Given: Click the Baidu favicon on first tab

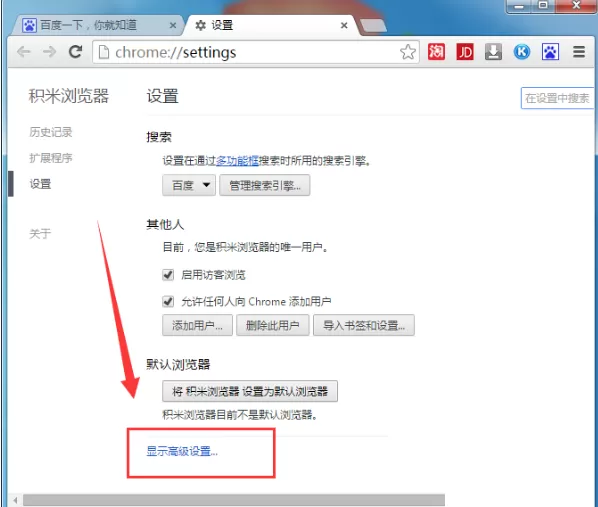Looking at the screenshot, I should click(x=29, y=26).
